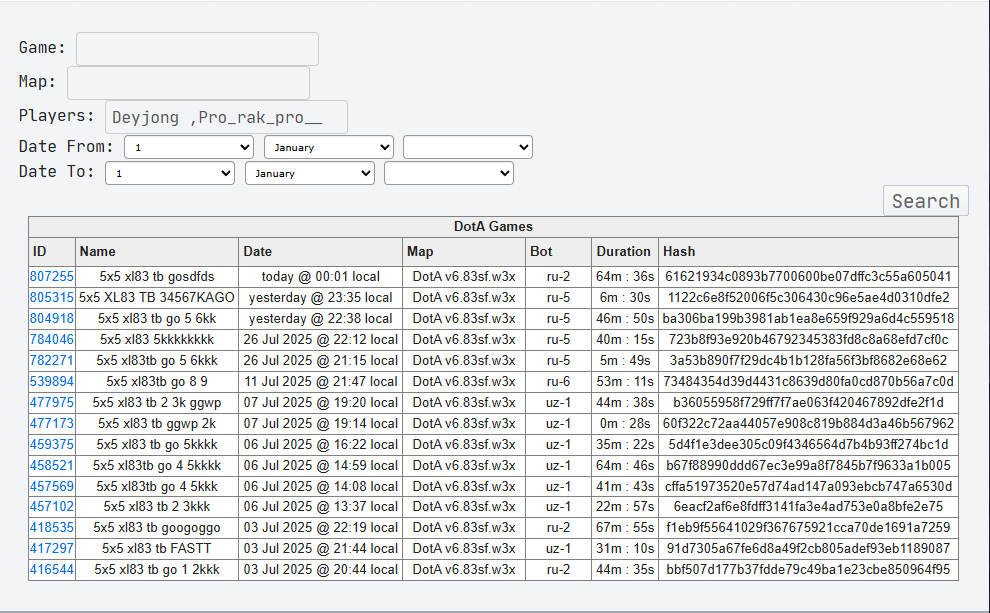The width and height of the screenshot is (990, 613).
Task: Click the Search button
Action: [926, 201]
